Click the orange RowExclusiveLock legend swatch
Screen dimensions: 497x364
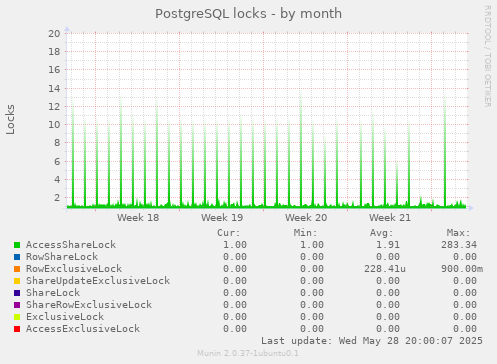(x=17, y=269)
